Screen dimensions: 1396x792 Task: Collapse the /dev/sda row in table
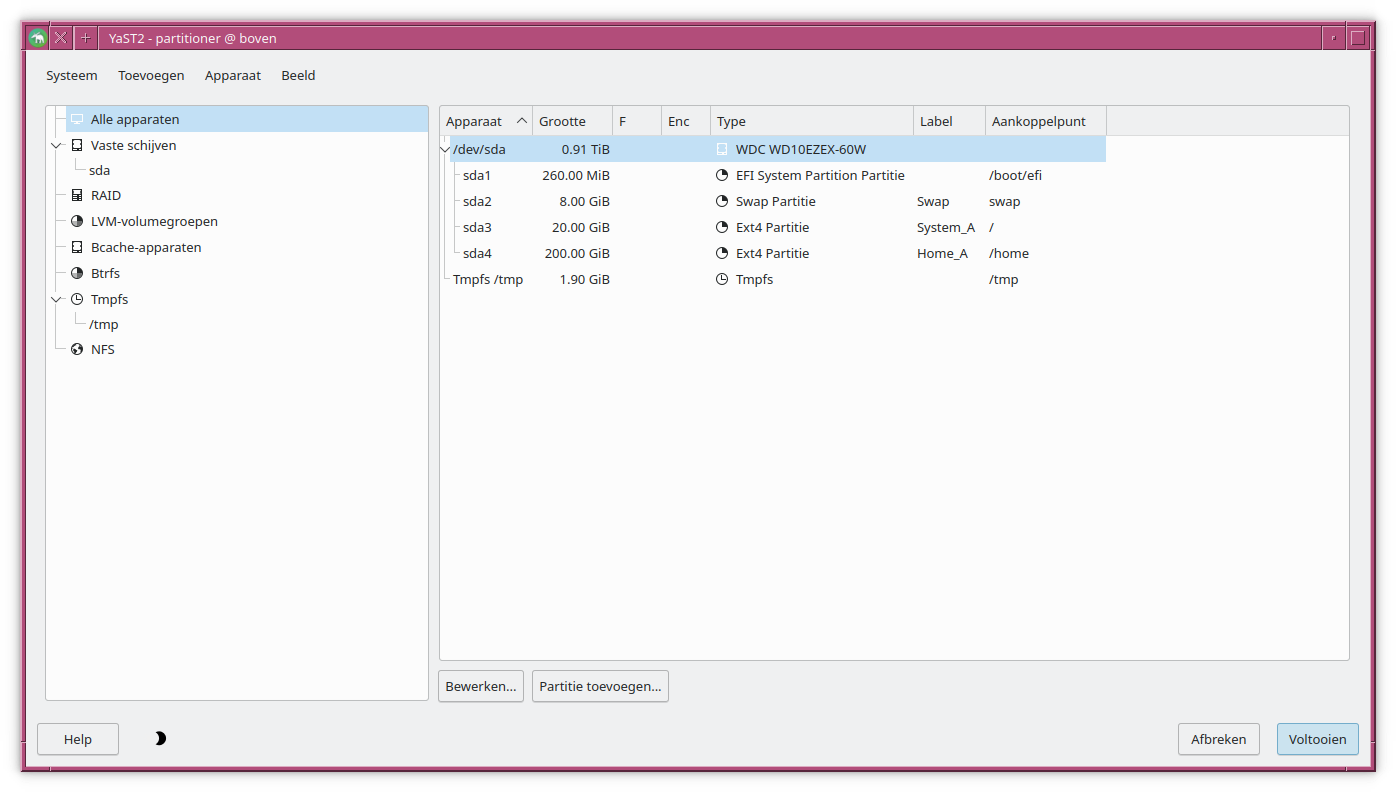click(445, 150)
